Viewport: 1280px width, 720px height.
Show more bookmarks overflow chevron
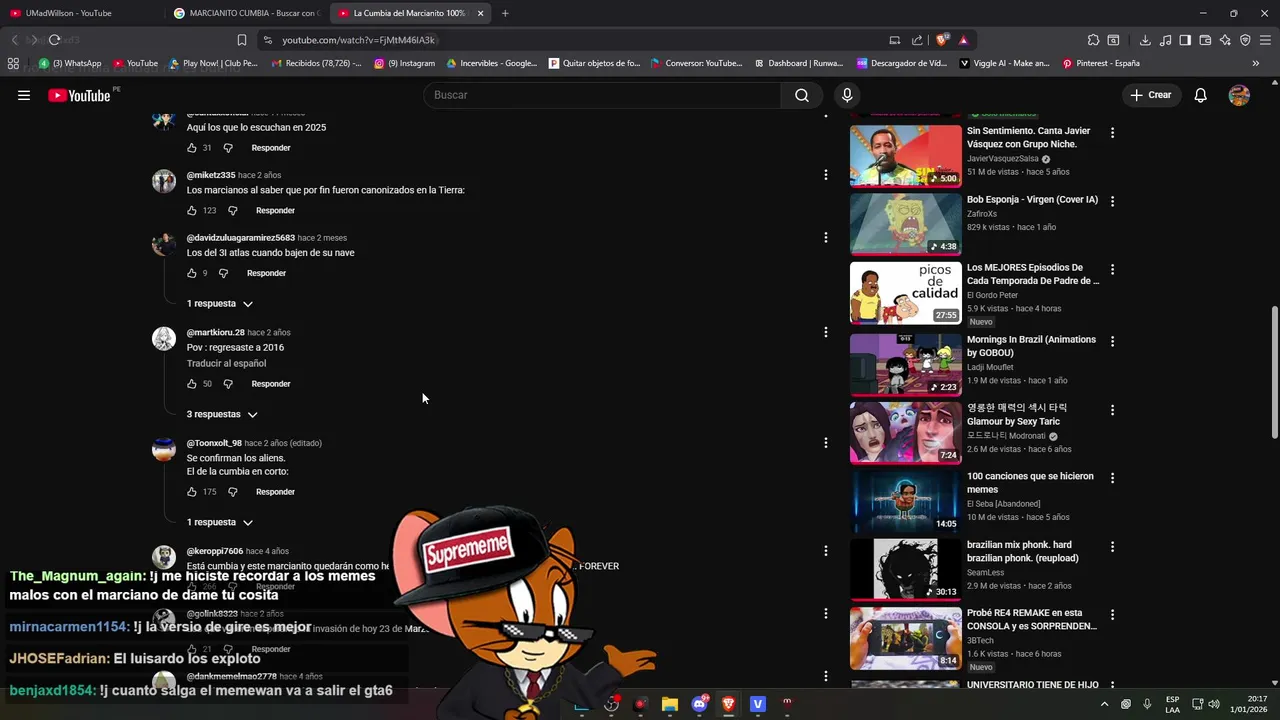(x=1255, y=63)
